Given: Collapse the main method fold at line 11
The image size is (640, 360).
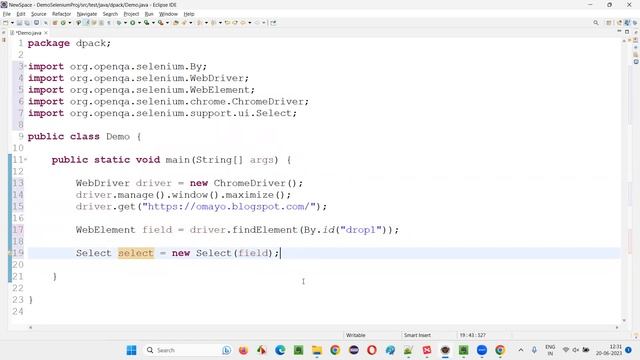Looking at the screenshot, I should click(x=25, y=160).
